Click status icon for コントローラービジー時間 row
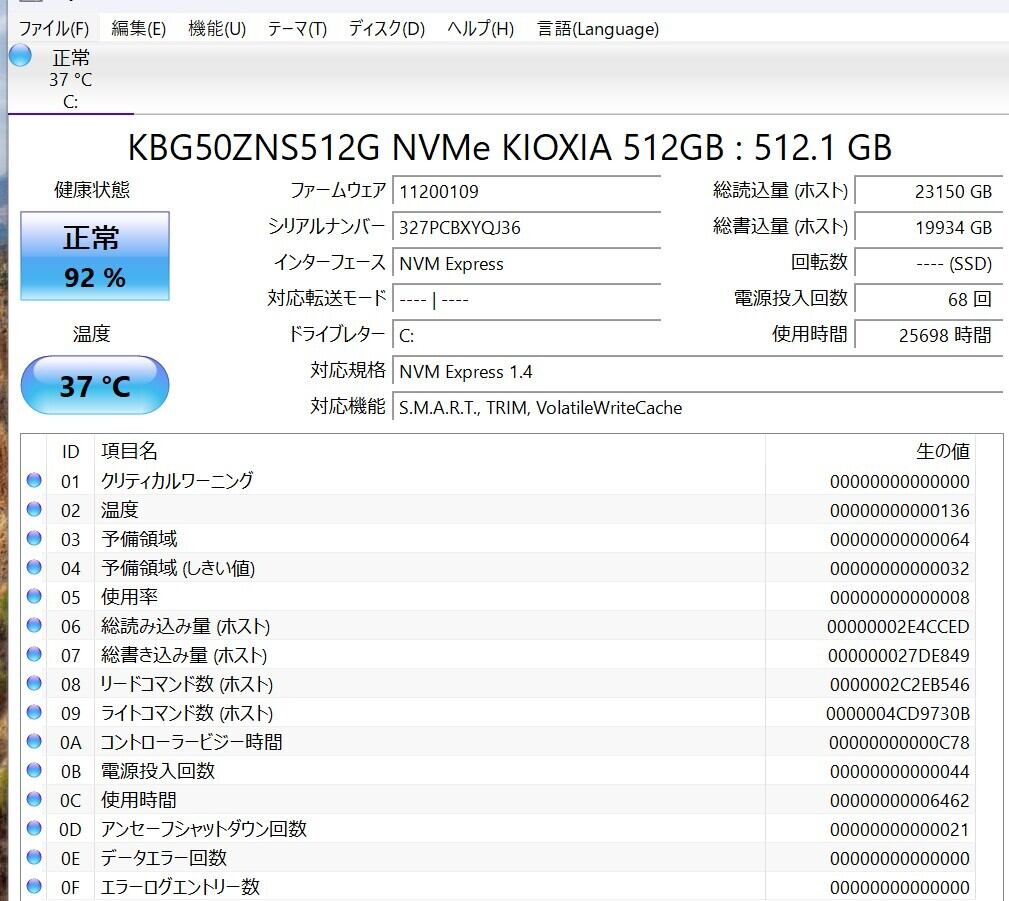 (34, 742)
